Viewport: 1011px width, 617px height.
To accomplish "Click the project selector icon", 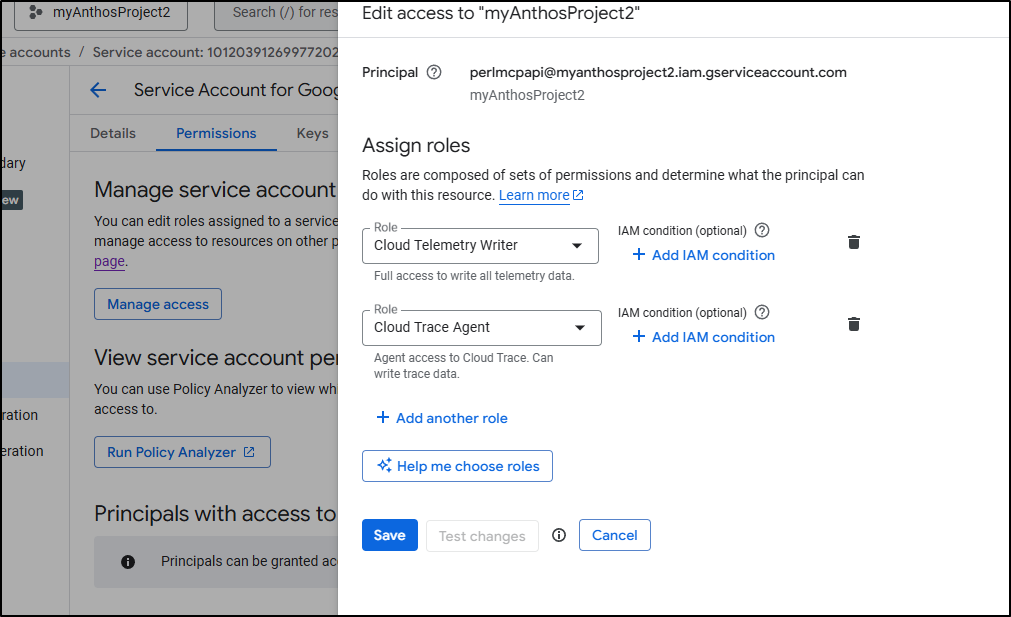I will (36, 13).
